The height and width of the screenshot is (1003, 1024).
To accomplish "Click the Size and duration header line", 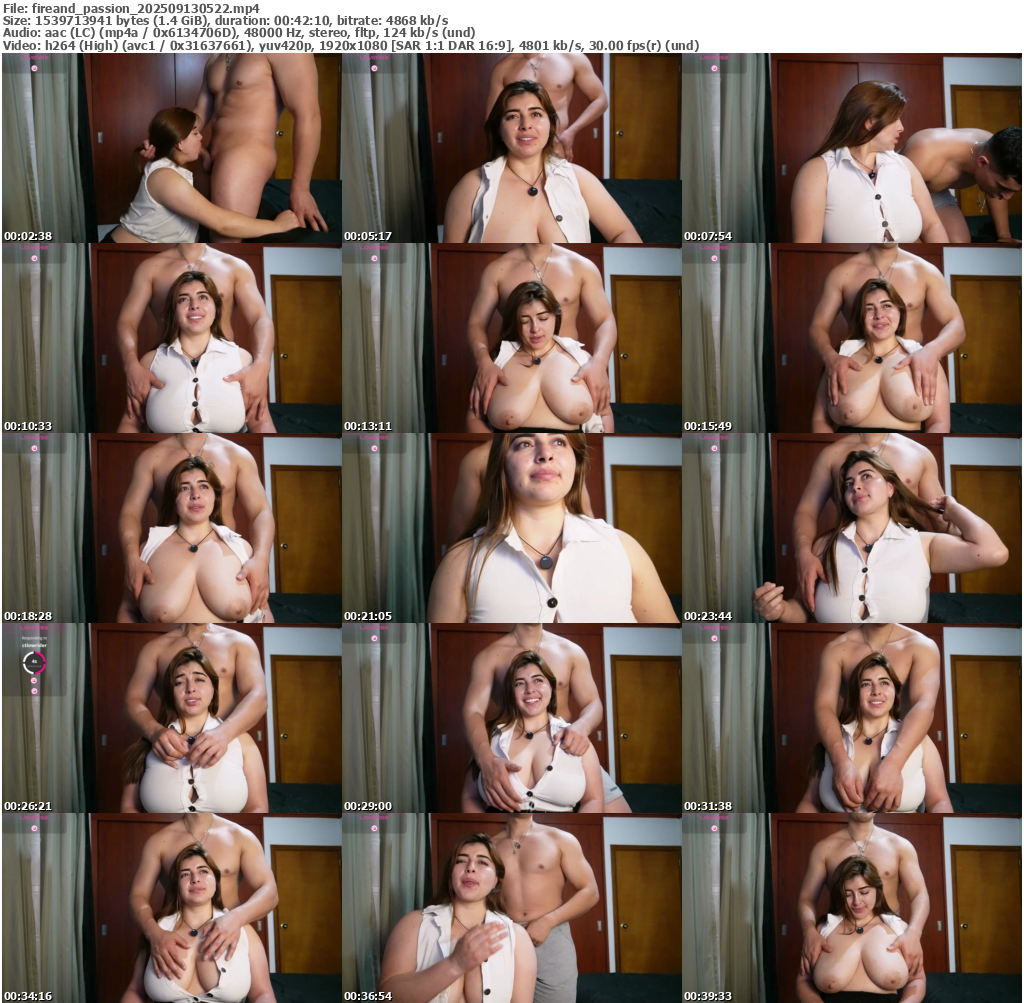I will pyautogui.click(x=225, y=20).
